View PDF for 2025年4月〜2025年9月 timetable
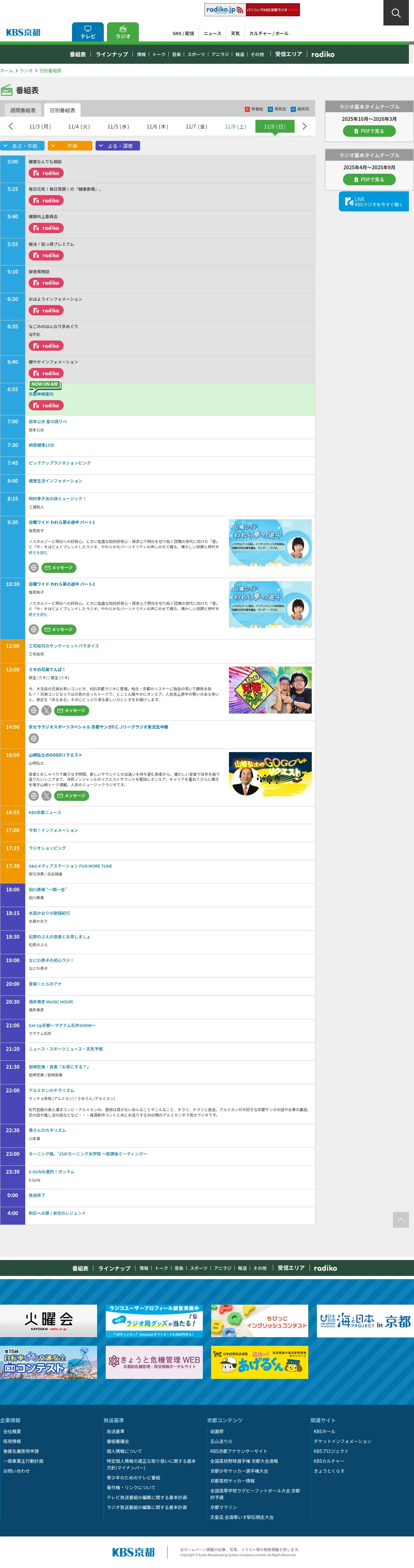 pos(369,180)
